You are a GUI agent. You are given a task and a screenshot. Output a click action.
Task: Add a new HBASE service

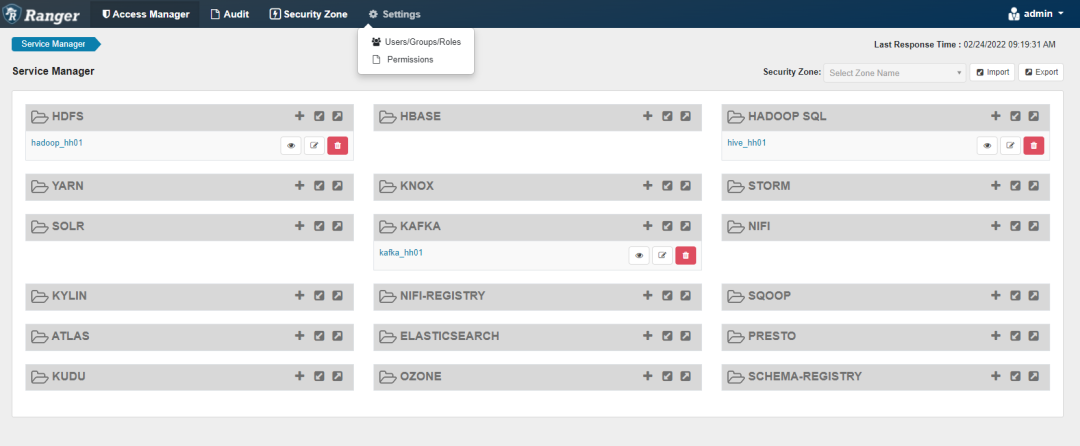(x=647, y=116)
